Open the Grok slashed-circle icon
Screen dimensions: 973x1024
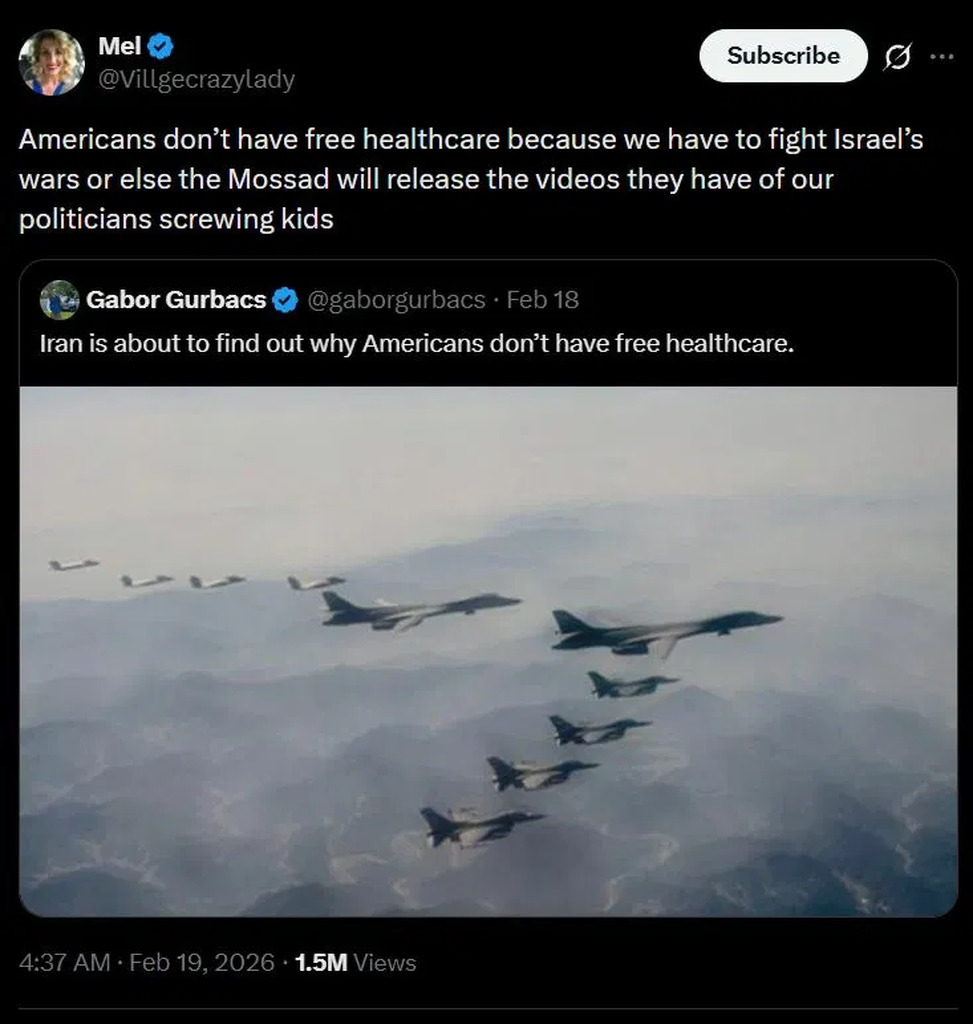pyautogui.click(x=897, y=57)
